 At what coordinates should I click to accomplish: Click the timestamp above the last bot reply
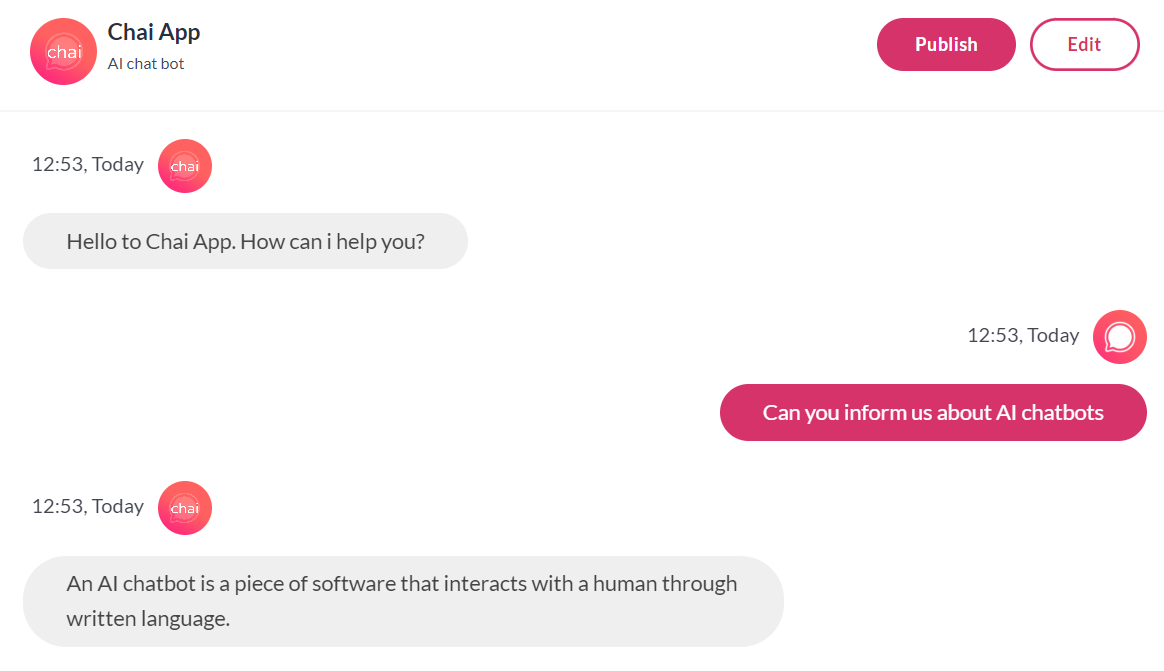point(88,506)
